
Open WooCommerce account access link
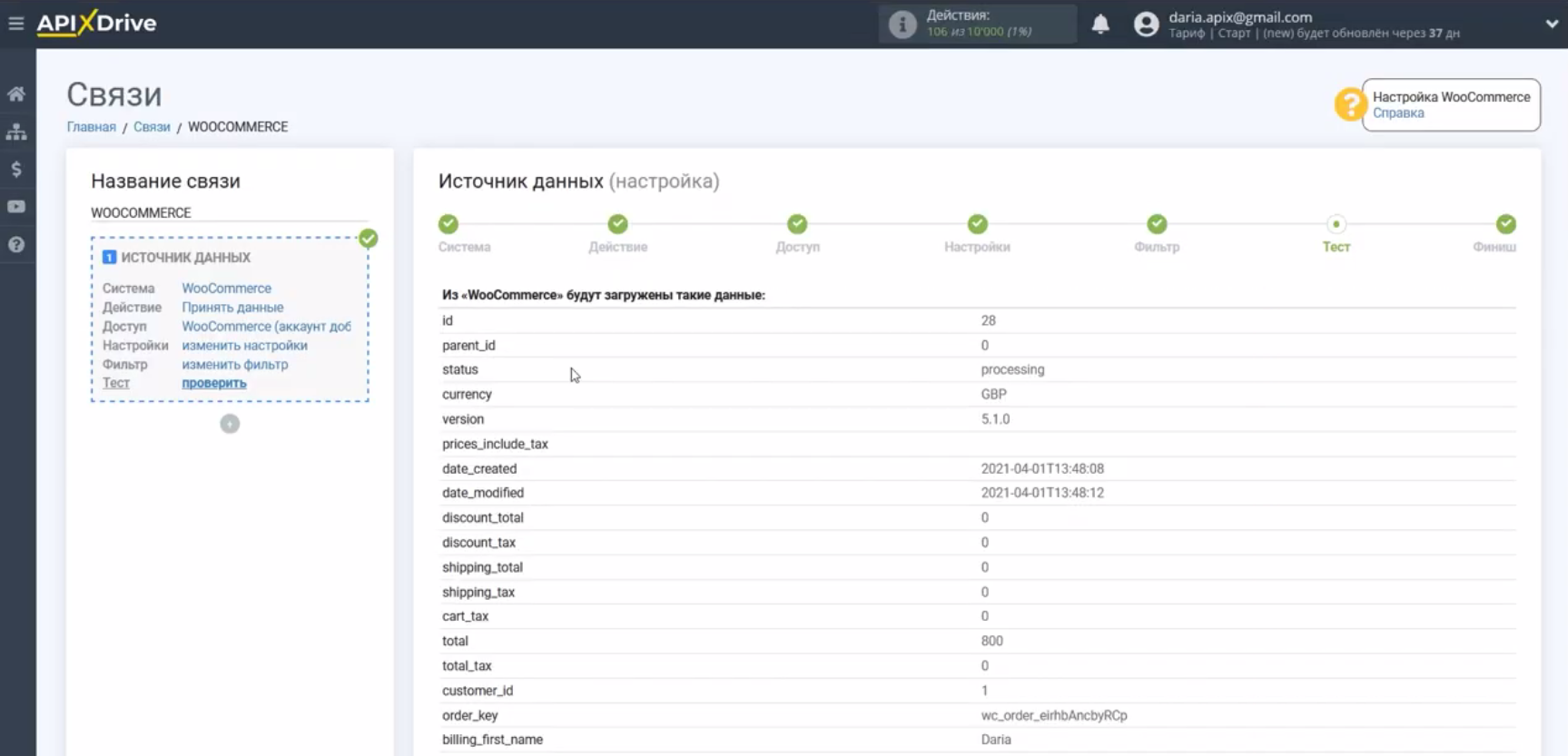pos(266,327)
